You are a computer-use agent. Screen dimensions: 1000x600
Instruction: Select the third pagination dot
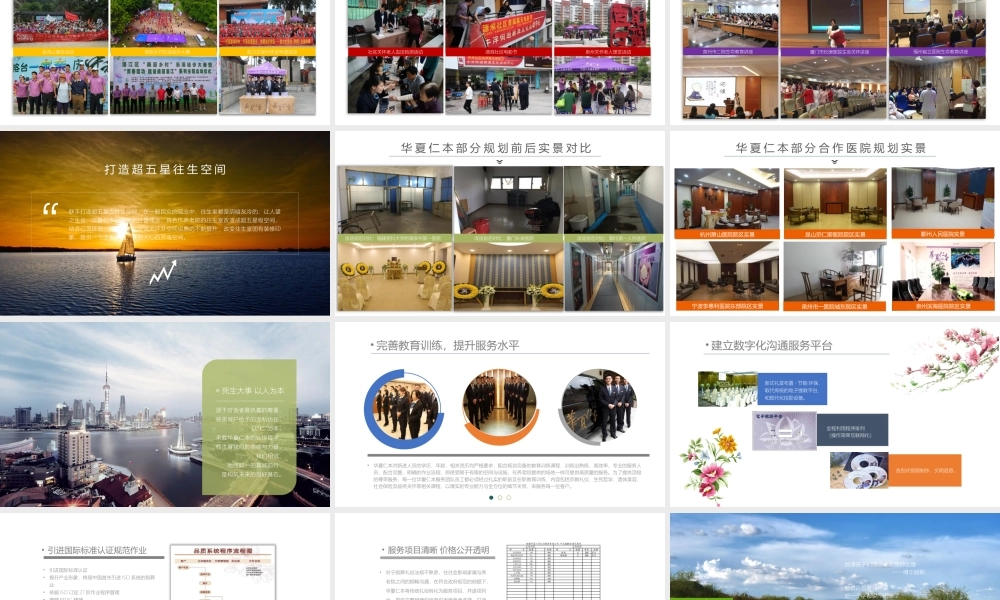(508, 497)
